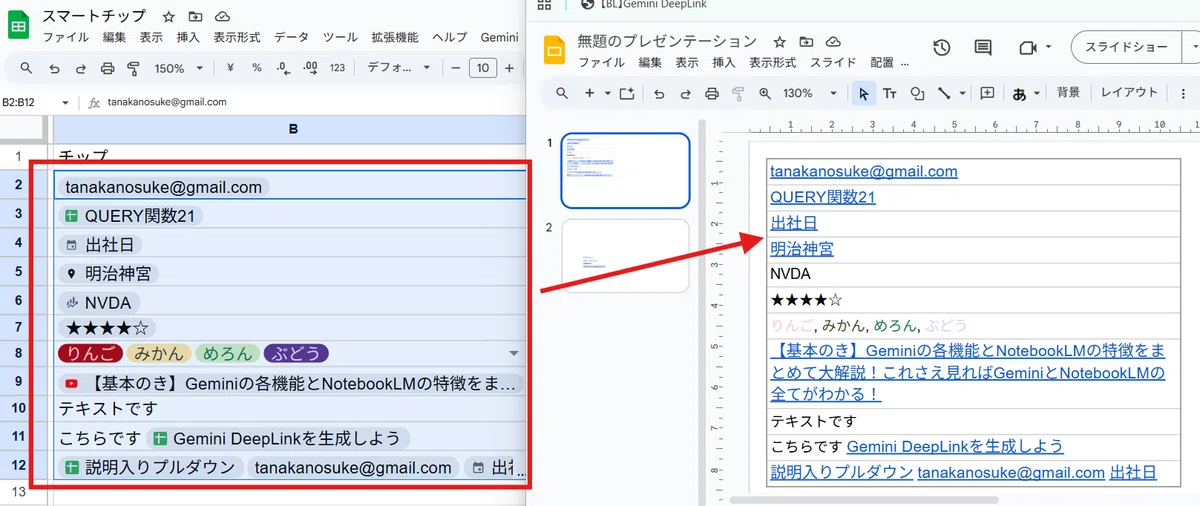Image resolution: width=1200 pixels, height=506 pixels.
Task: Open ヘルプ menu in Sheets
Action: click(449, 37)
